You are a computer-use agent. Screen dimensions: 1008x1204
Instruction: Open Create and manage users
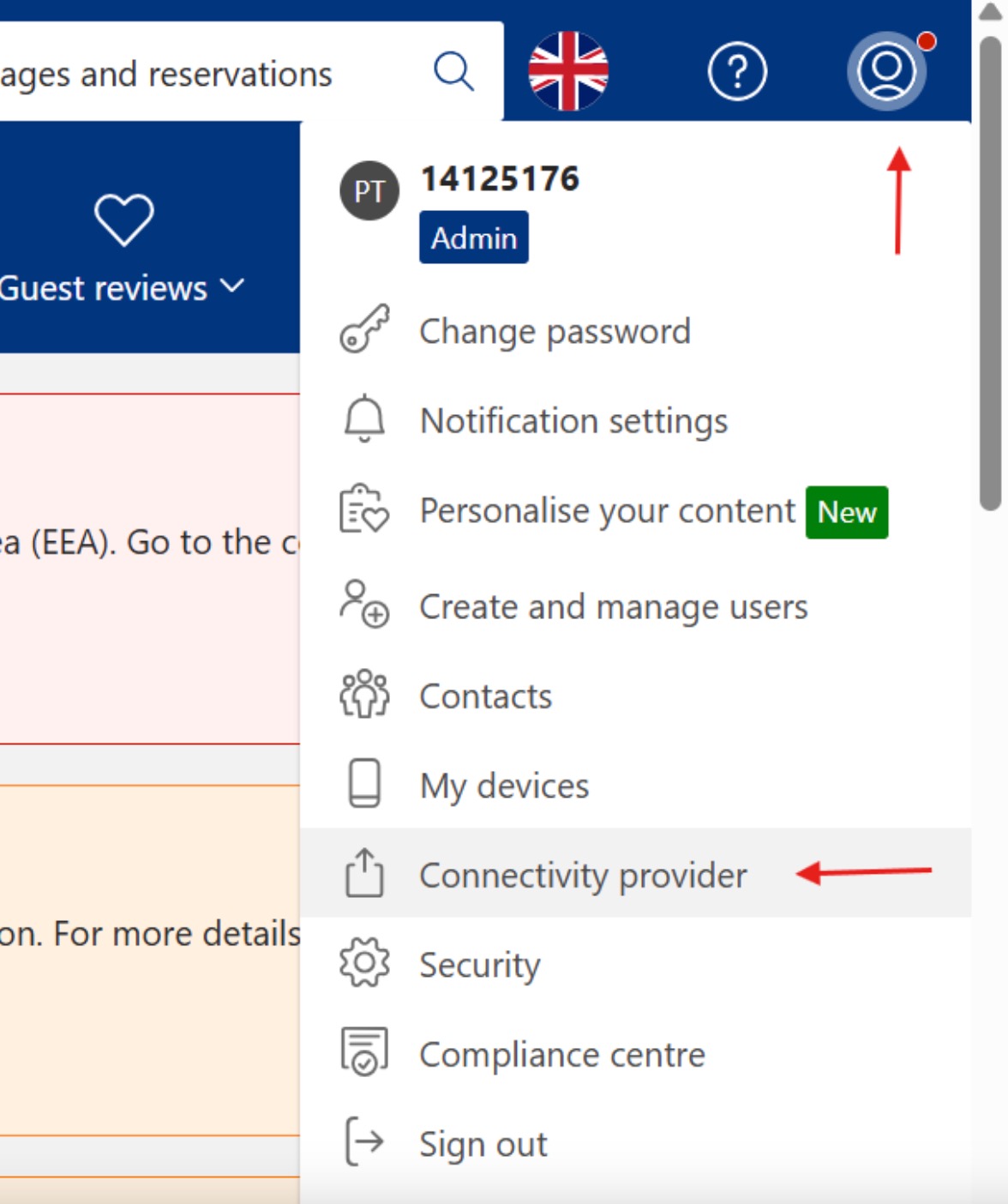click(636, 607)
